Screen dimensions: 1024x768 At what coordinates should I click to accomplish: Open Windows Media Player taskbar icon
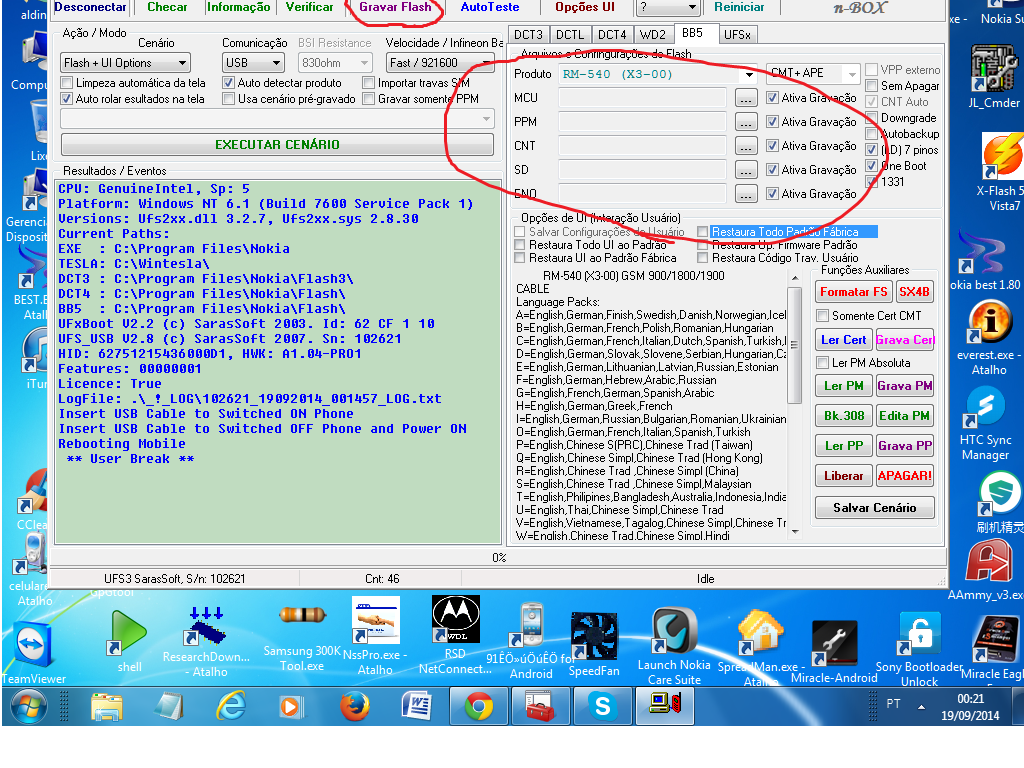(x=290, y=706)
